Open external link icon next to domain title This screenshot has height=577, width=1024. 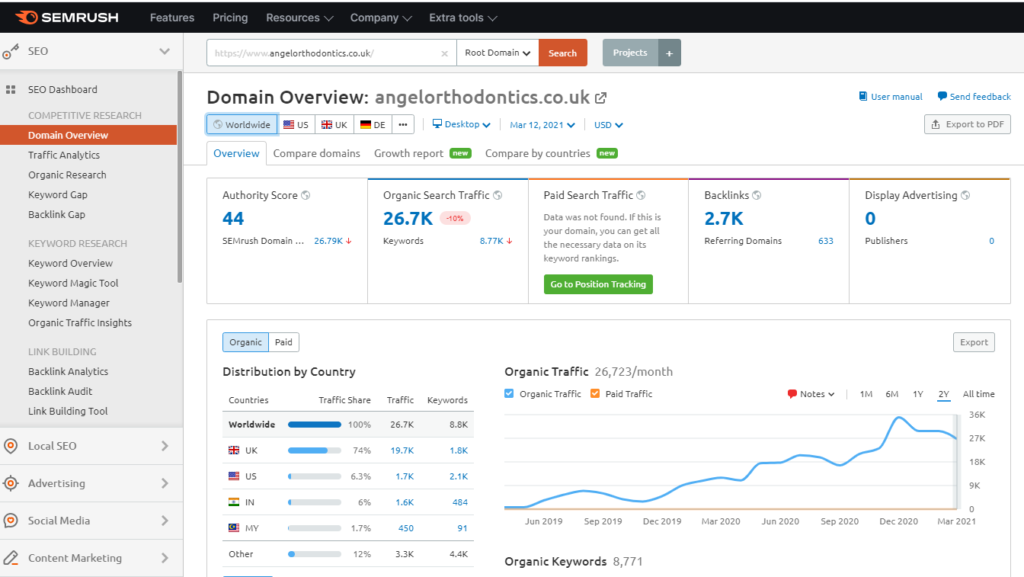pyautogui.click(x=601, y=98)
